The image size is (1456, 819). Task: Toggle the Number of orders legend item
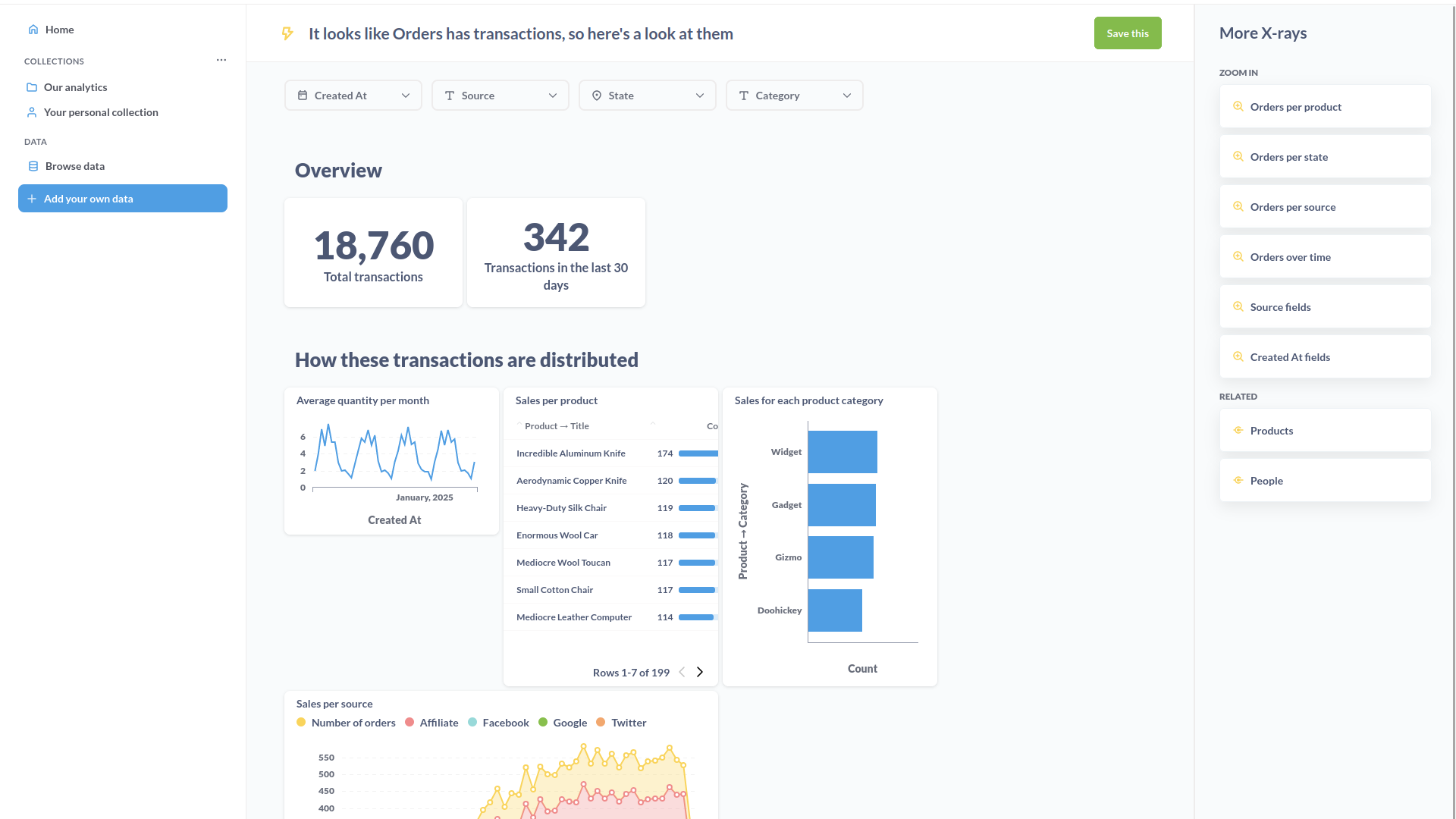[346, 723]
